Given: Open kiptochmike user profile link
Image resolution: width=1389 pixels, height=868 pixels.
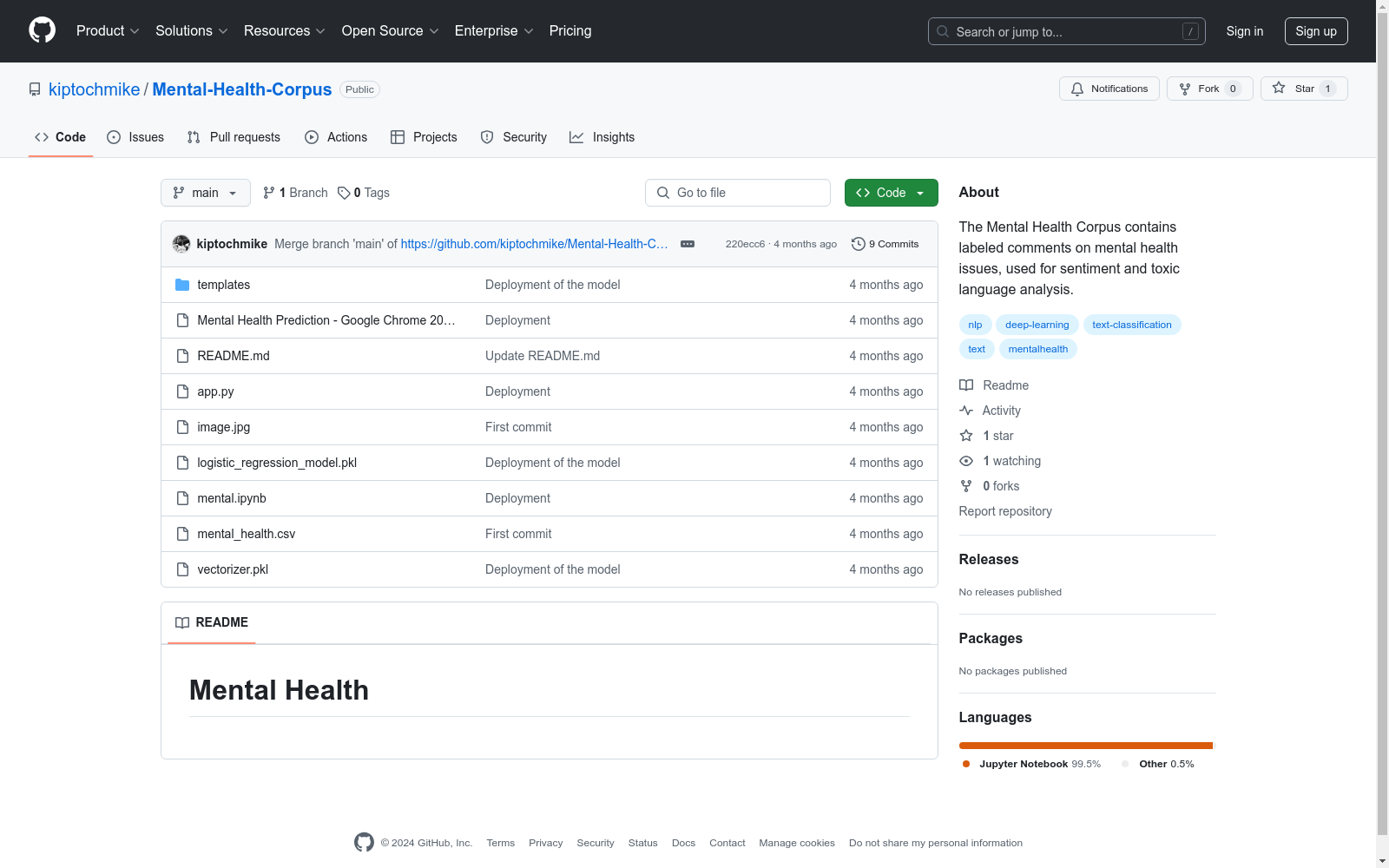Looking at the screenshot, I should point(94,89).
